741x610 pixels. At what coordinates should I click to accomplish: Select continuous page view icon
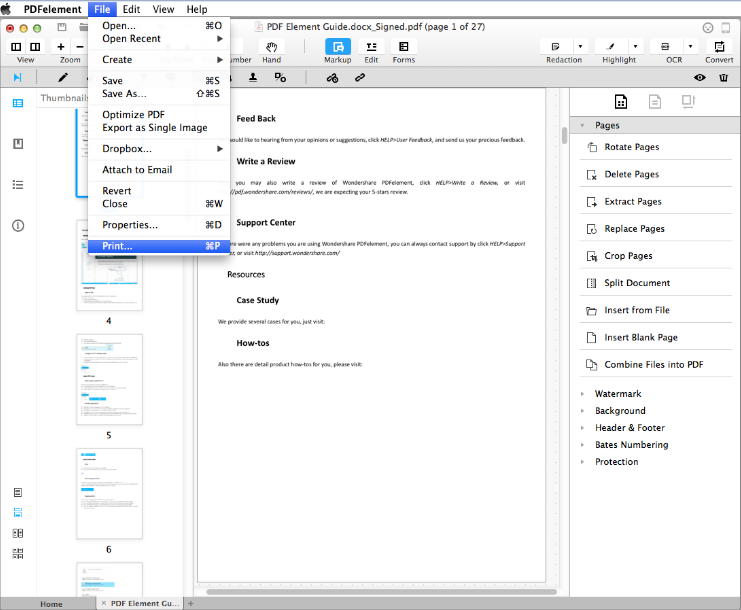pyautogui.click(x=18, y=513)
